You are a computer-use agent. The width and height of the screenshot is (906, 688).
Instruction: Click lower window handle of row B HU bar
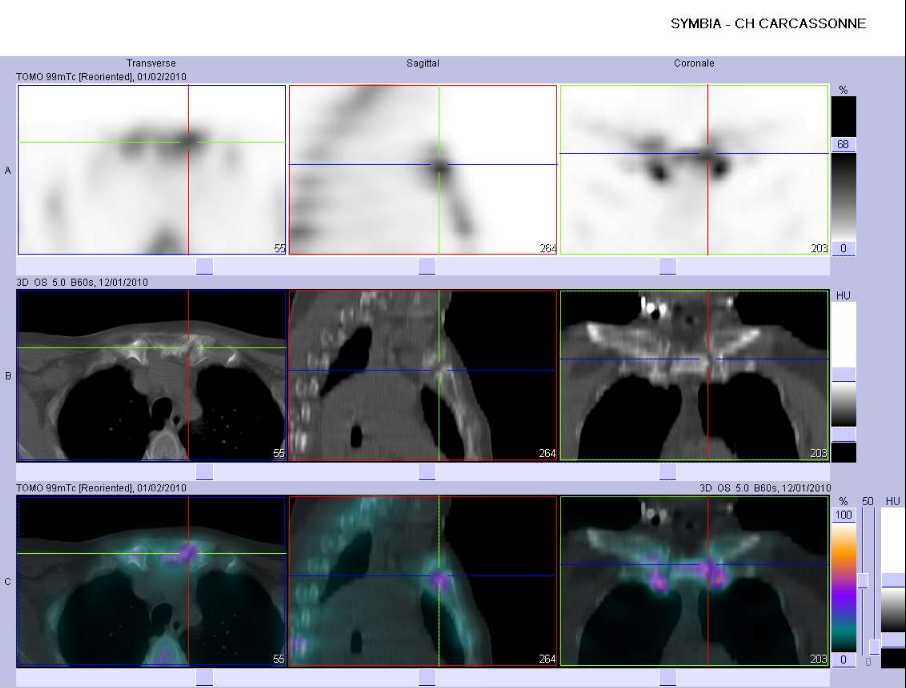[x=844, y=434]
